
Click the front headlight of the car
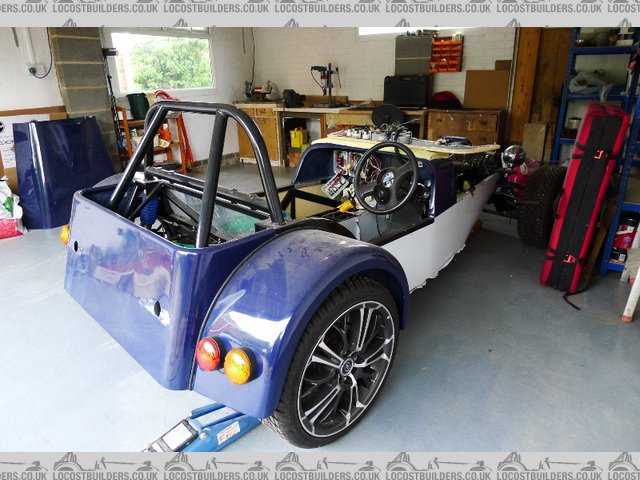click(513, 156)
